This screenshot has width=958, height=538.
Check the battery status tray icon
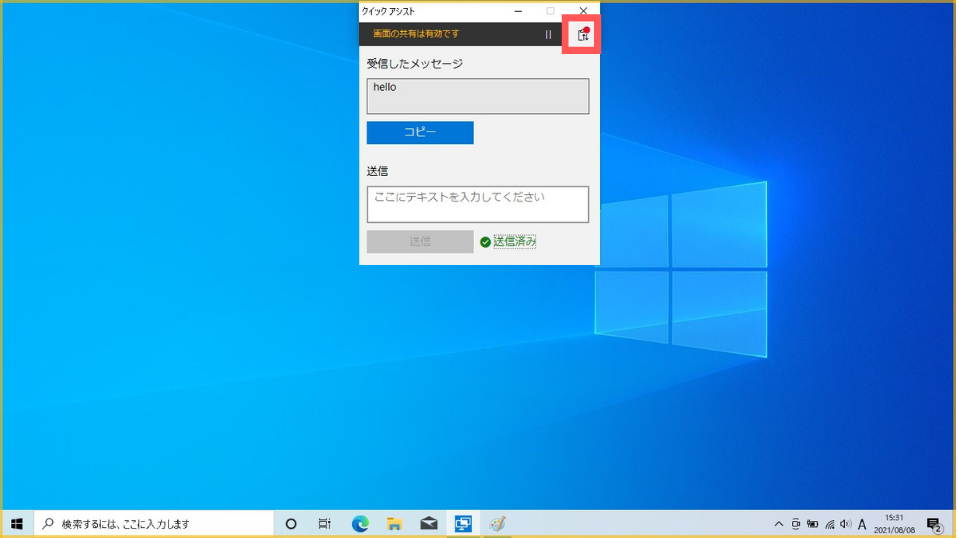pyautogui.click(x=813, y=524)
